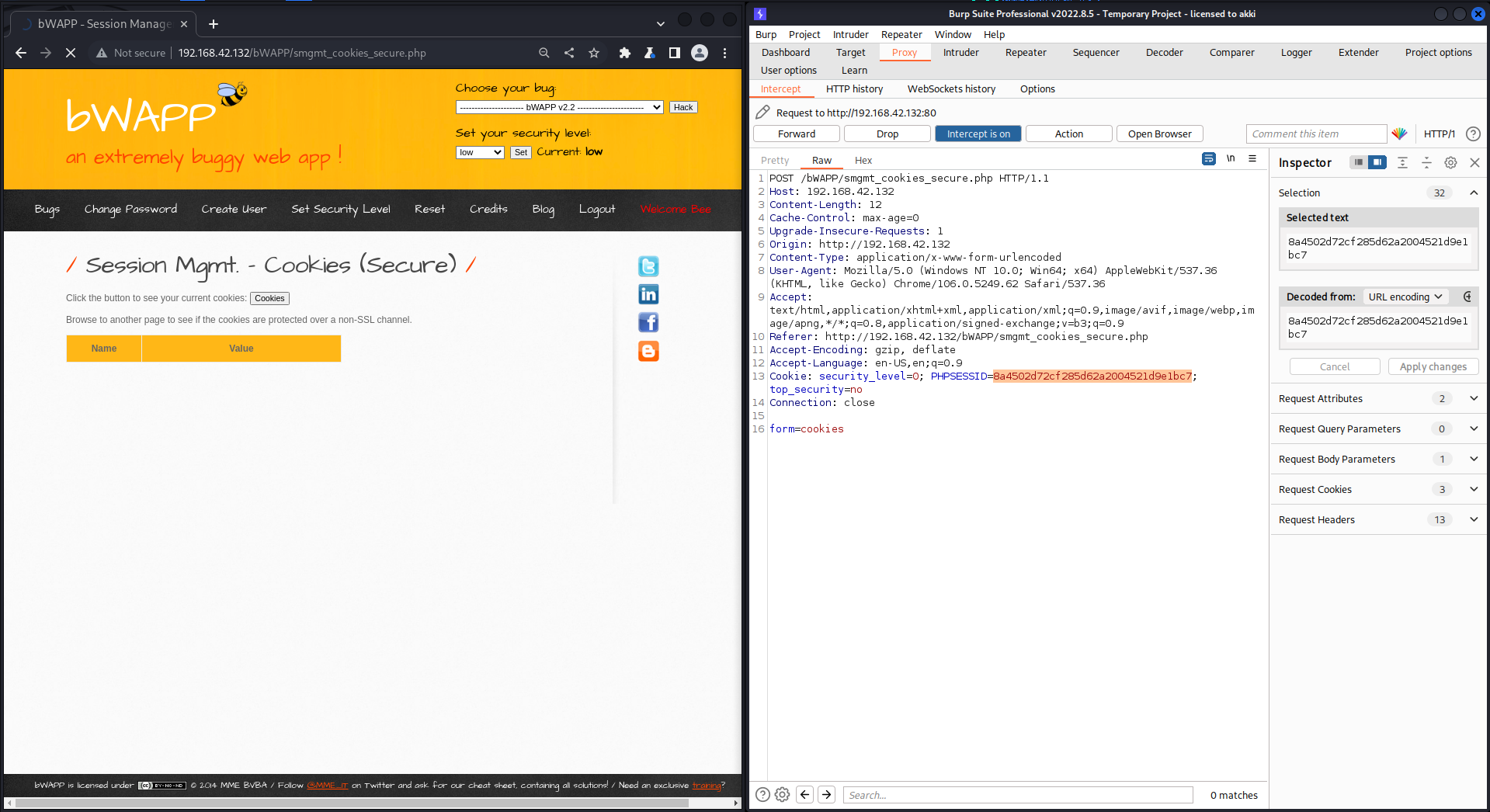Open the browser extensions puzzle icon
This screenshot has width=1490, height=812.
624,53
